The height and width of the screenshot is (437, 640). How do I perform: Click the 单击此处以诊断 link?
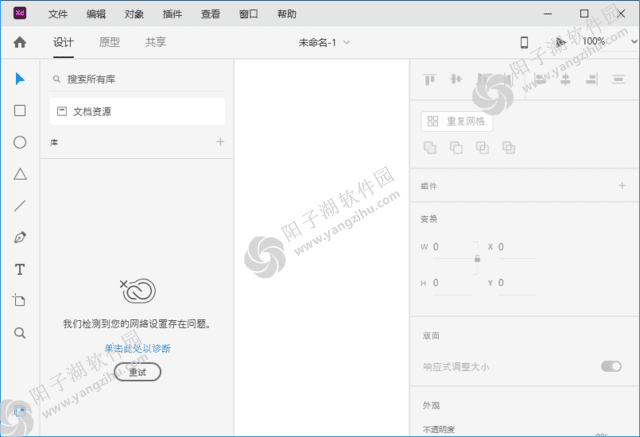click(x=138, y=348)
